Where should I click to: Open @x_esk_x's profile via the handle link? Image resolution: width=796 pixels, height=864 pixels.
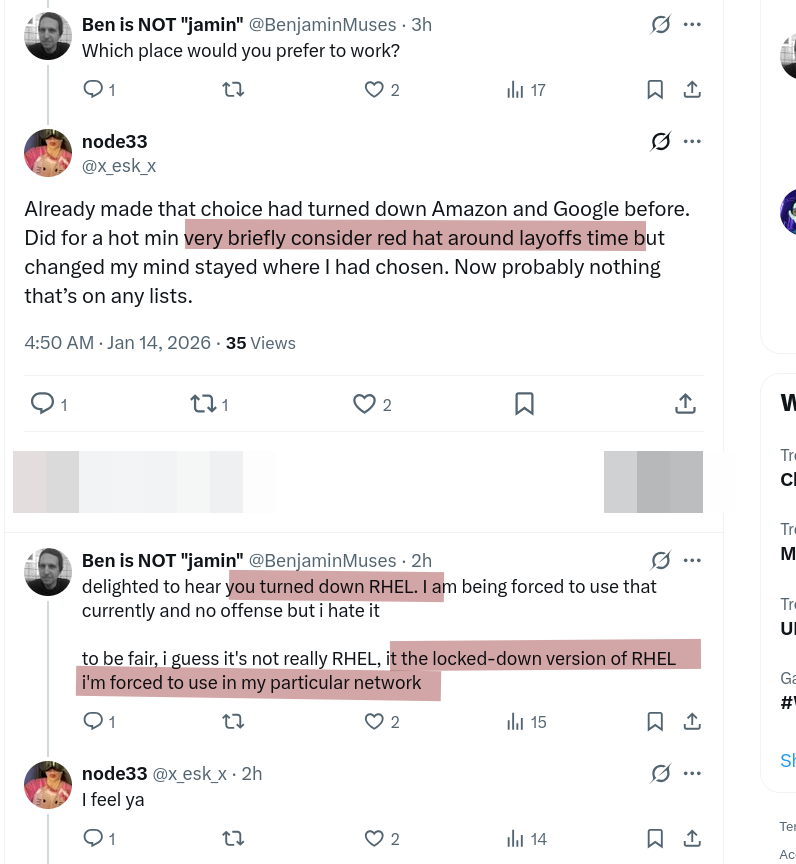tap(118, 166)
